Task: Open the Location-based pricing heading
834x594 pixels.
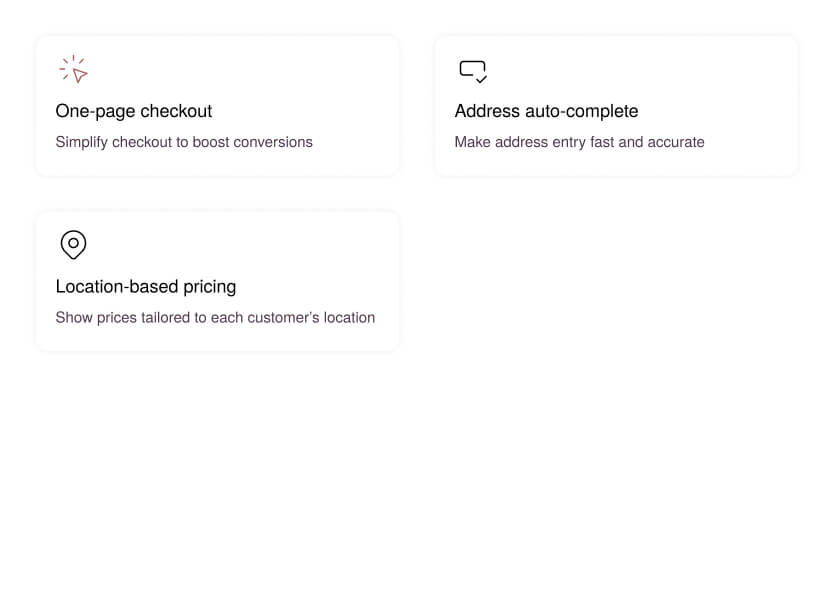Action: [x=146, y=286]
